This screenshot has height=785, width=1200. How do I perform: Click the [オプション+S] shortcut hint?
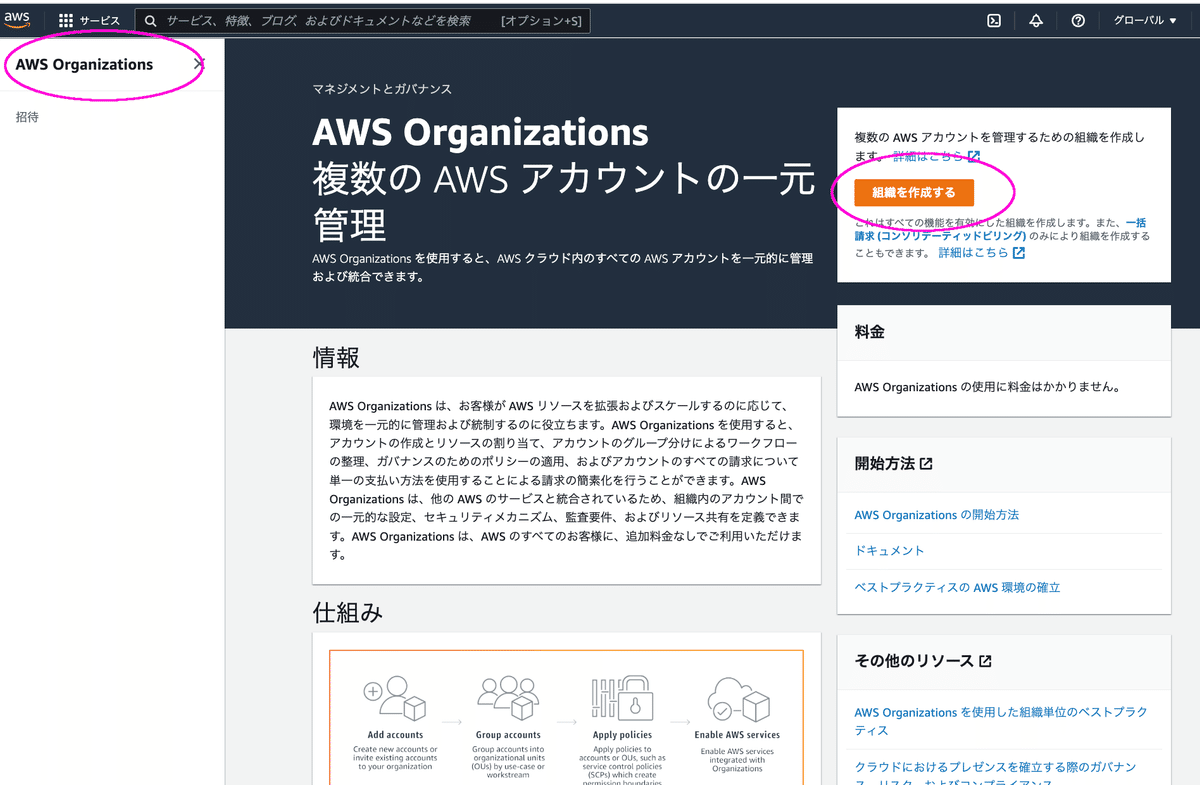click(542, 20)
